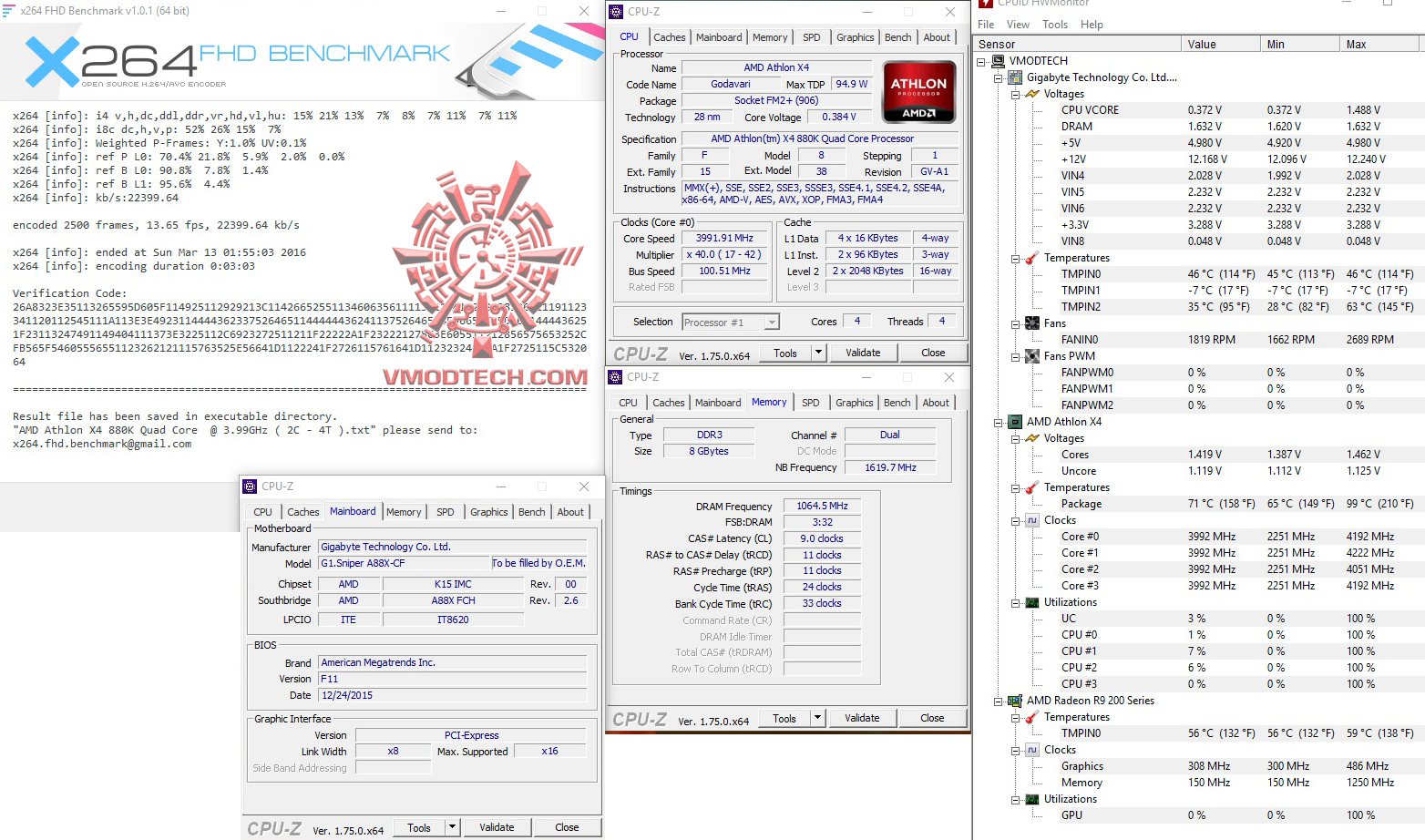Image resolution: width=1425 pixels, height=840 pixels.
Task: Open About tab in CPU-Z Memory-tab window
Action: (936, 403)
